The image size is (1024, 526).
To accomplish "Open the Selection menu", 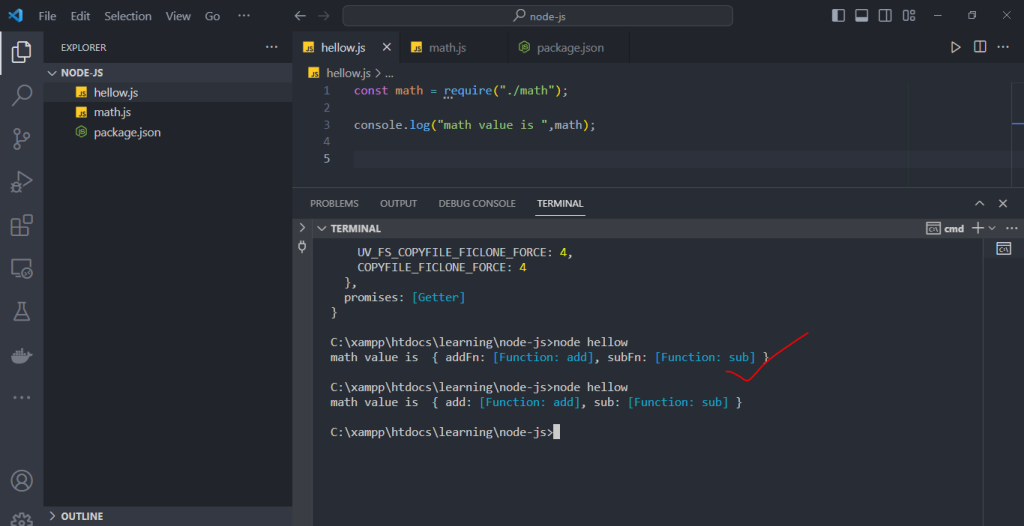I will (128, 16).
